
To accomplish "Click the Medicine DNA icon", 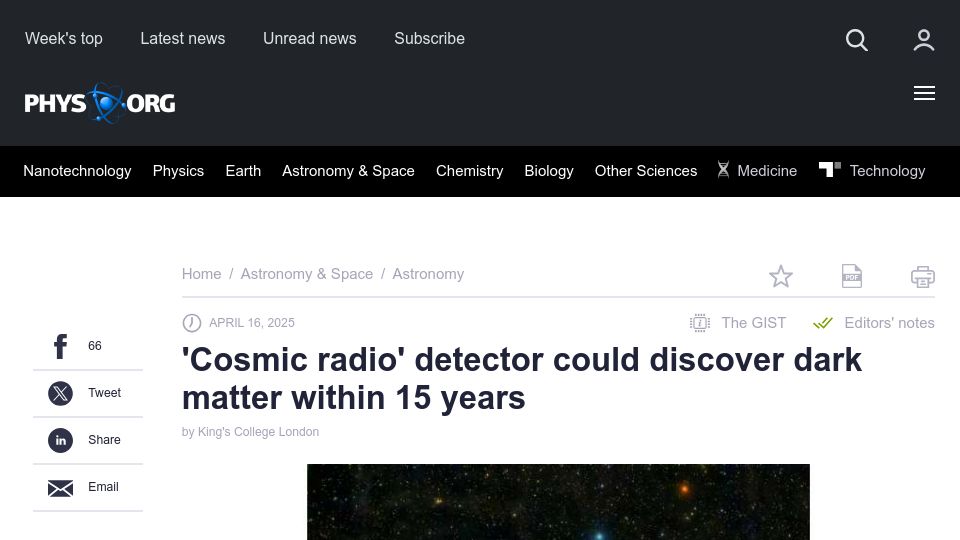I will 723,170.
